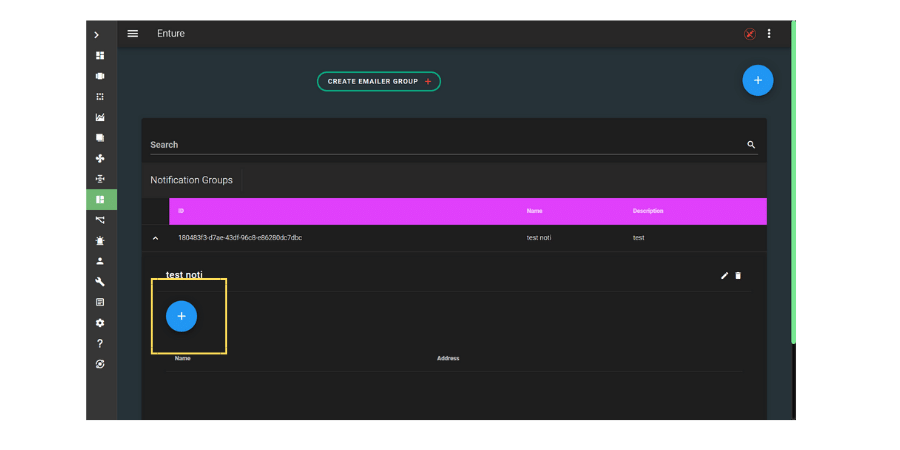Select the highlighted green sidebar icon

coord(100,200)
